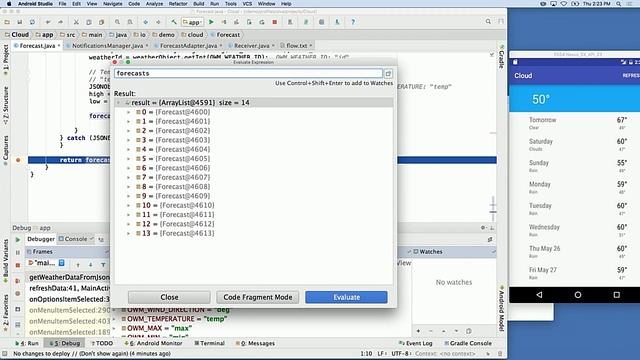The image size is (640, 360).
Task: Open Terminal tool window
Action: [209, 343]
